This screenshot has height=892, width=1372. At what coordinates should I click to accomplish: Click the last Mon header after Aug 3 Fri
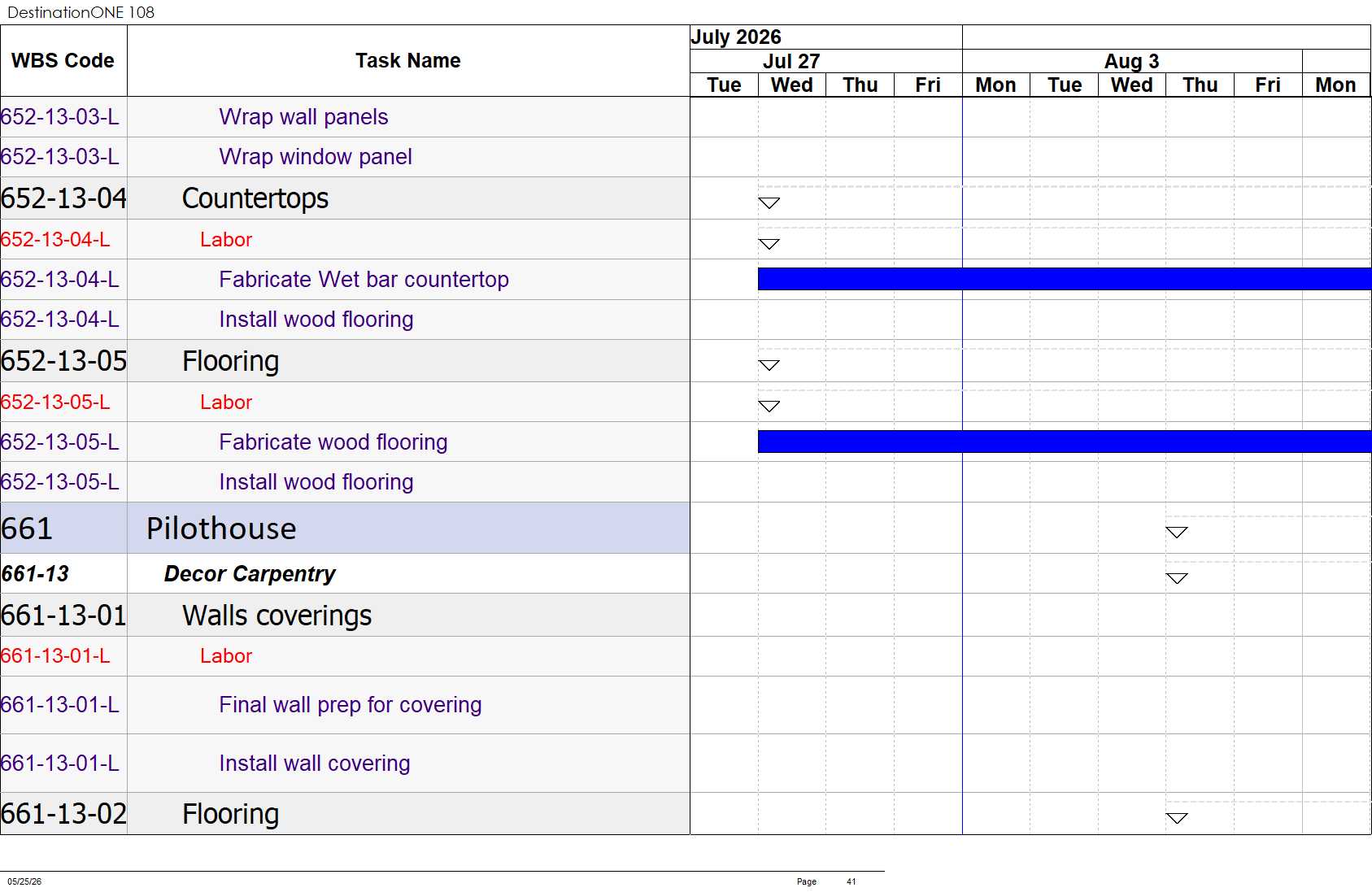click(x=1336, y=85)
